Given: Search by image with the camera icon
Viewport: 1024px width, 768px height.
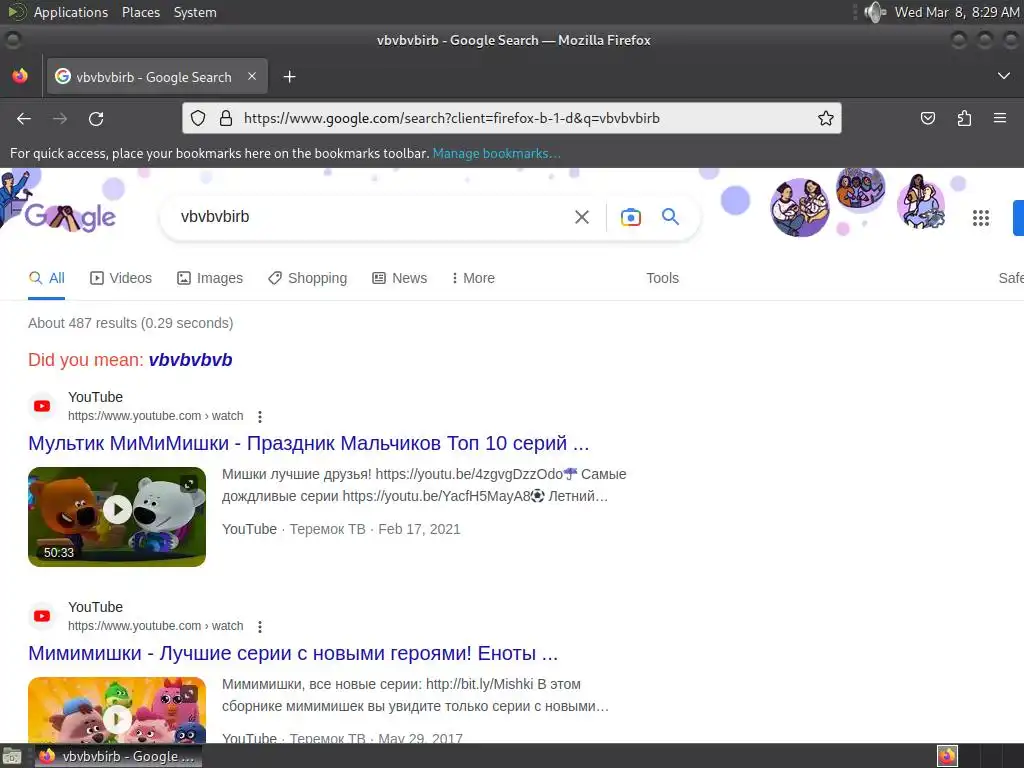Looking at the screenshot, I should [x=630, y=217].
